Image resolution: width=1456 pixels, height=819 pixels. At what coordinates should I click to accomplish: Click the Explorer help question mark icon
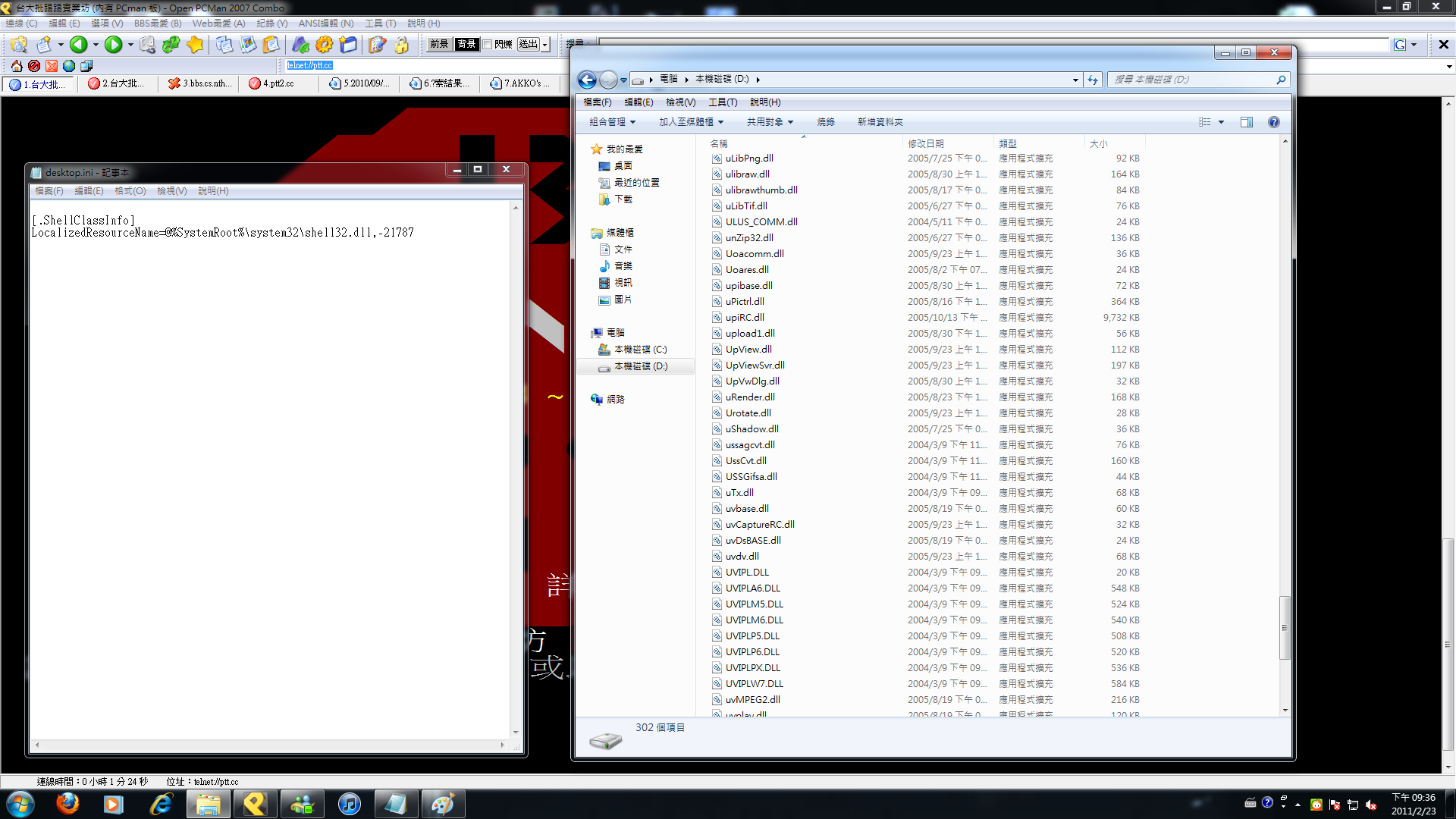point(1274,122)
